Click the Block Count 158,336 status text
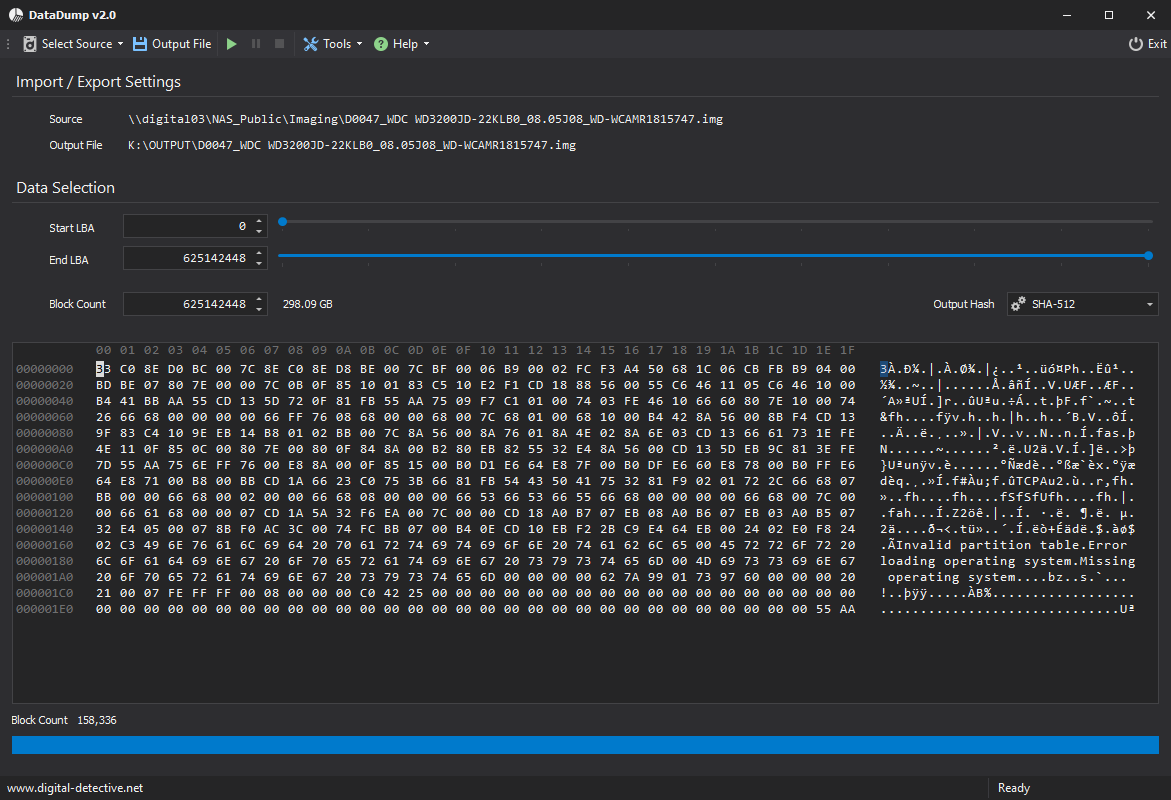The image size is (1171, 800). tap(63, 720)
